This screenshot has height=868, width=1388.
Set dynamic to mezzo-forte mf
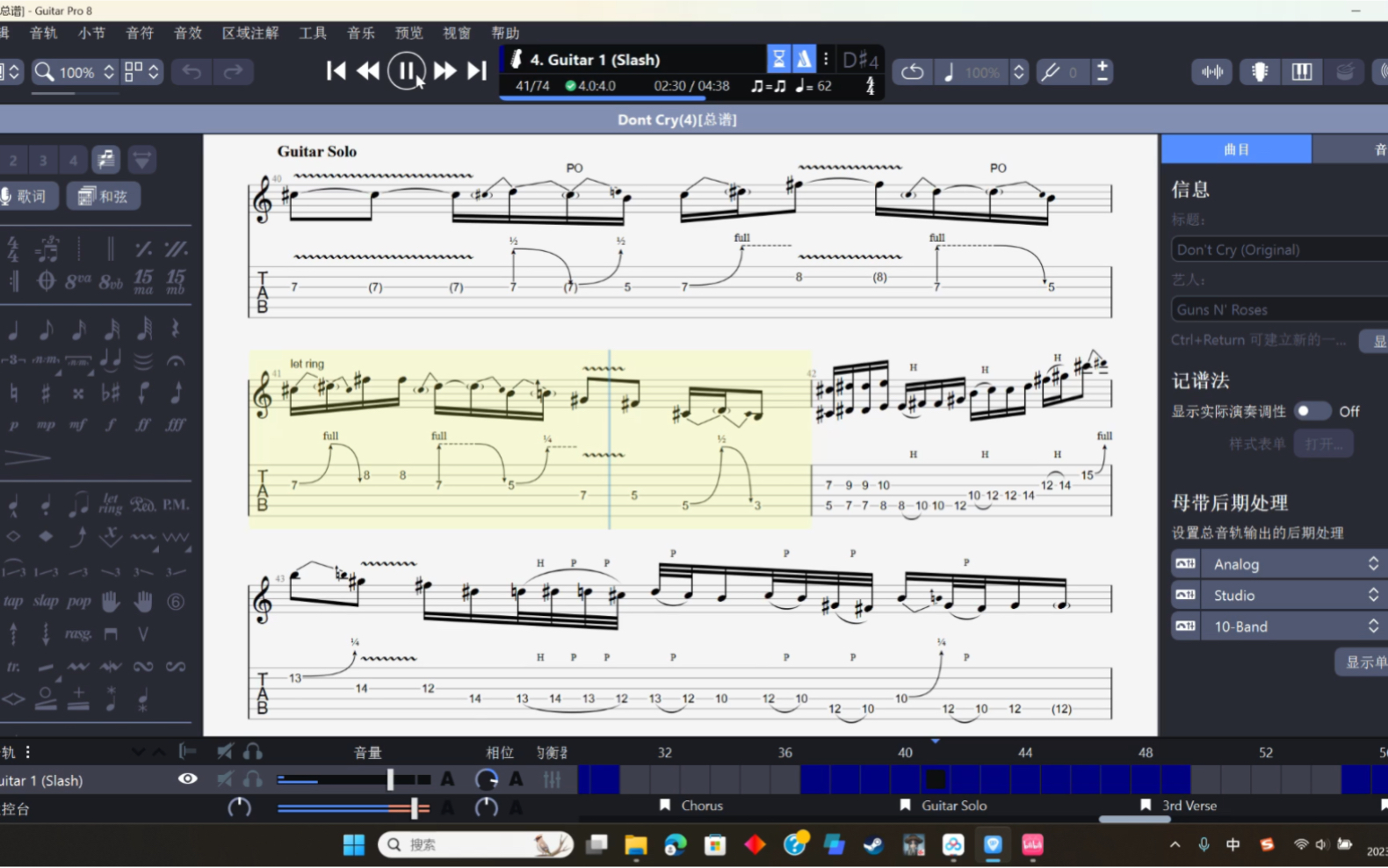(78, 424)
